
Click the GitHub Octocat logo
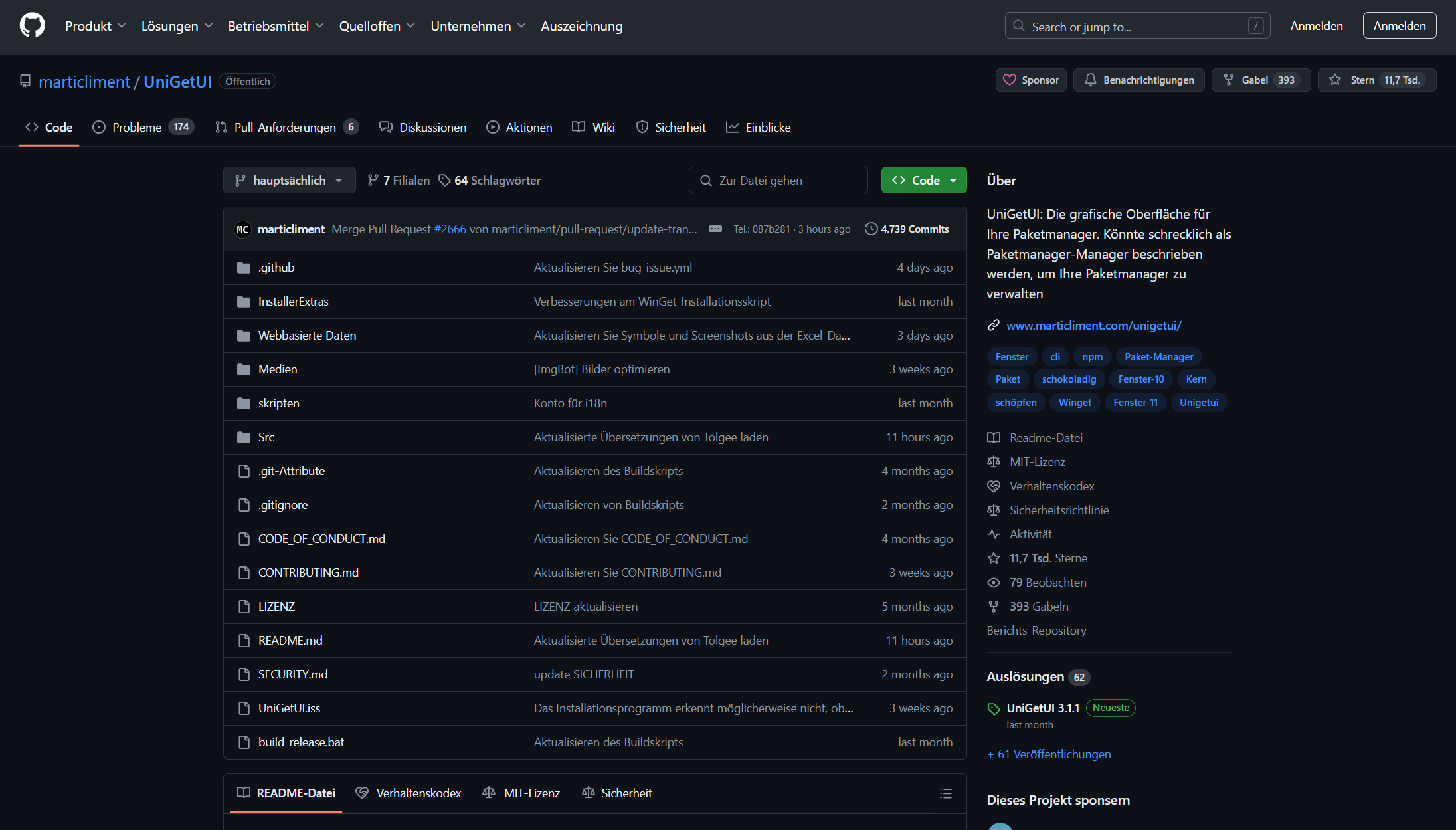coord(32,26)
